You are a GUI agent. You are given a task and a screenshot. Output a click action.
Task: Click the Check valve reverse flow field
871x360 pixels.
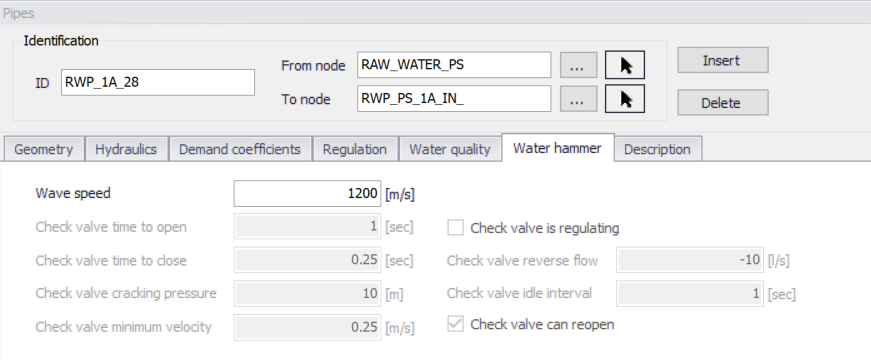[x=690, y=260]
